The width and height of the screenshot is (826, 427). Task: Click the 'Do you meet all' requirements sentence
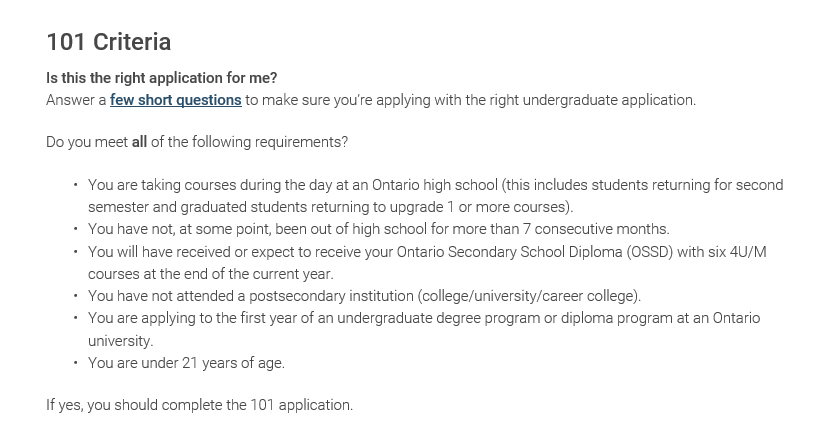(x=197, y=142)
